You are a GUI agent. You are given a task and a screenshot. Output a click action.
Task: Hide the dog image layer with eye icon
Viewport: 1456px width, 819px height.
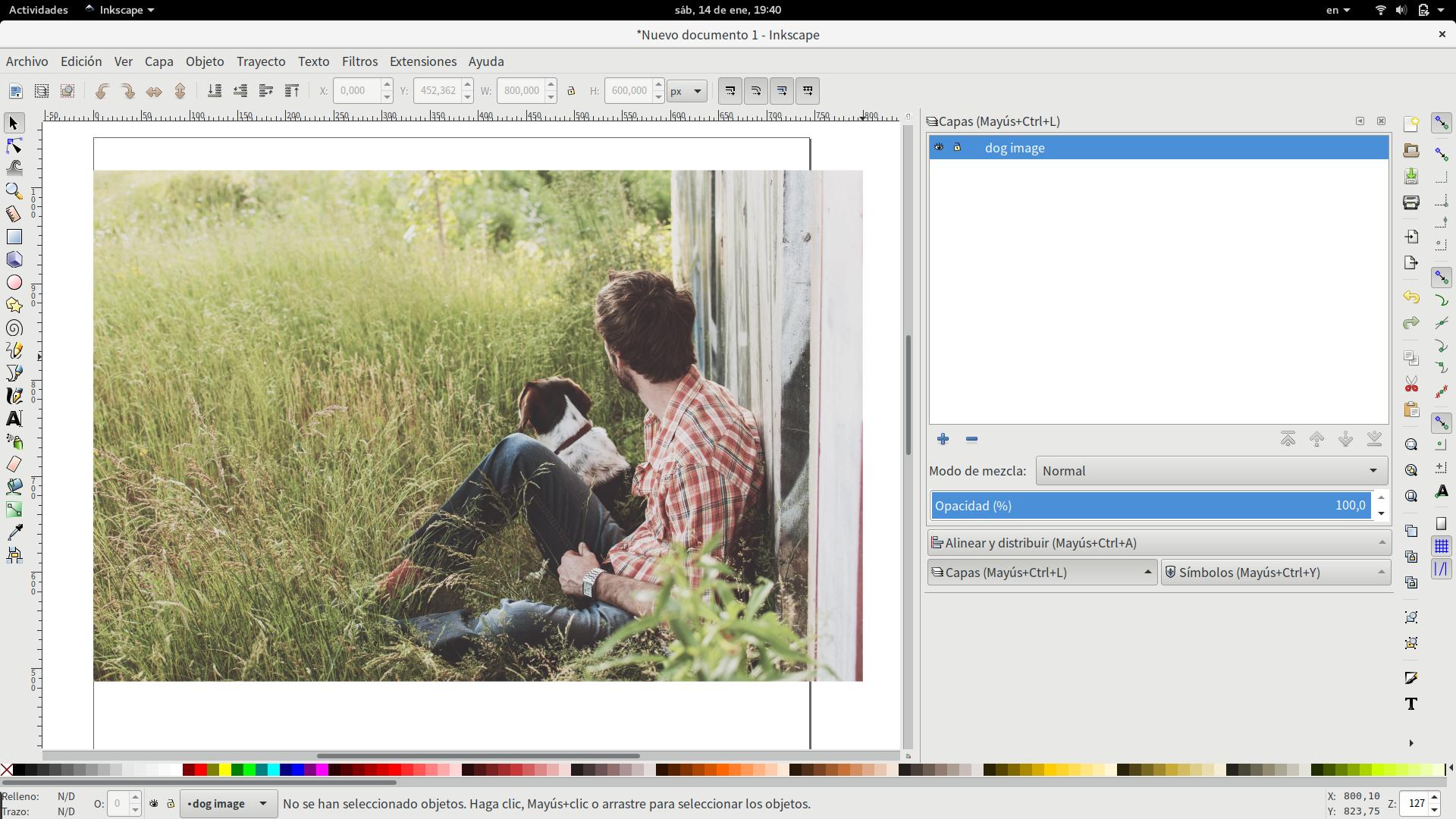939,147
